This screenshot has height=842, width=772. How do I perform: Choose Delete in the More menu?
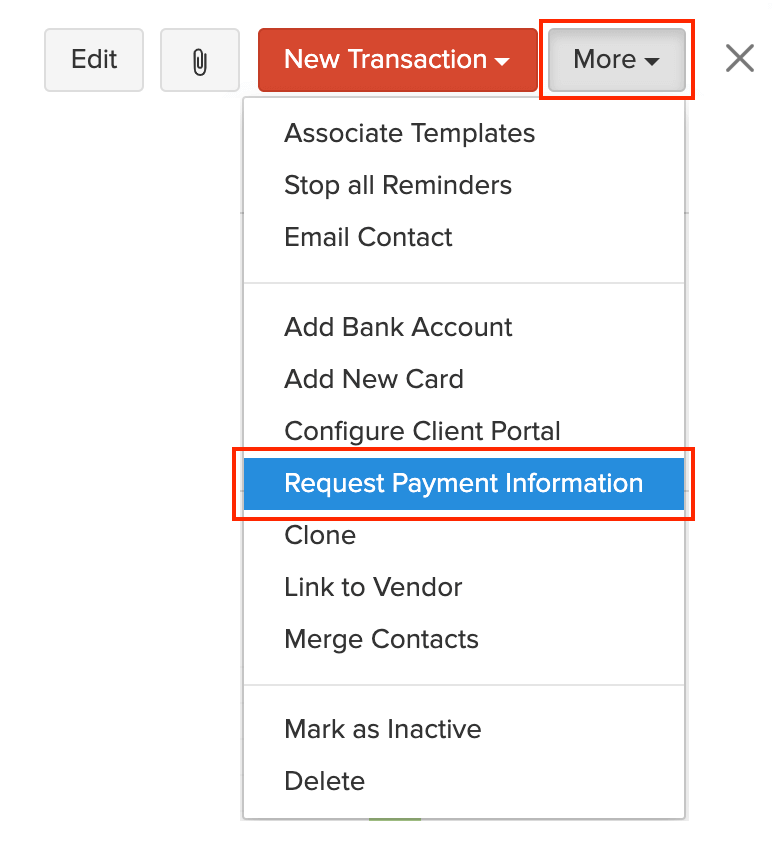324,781
